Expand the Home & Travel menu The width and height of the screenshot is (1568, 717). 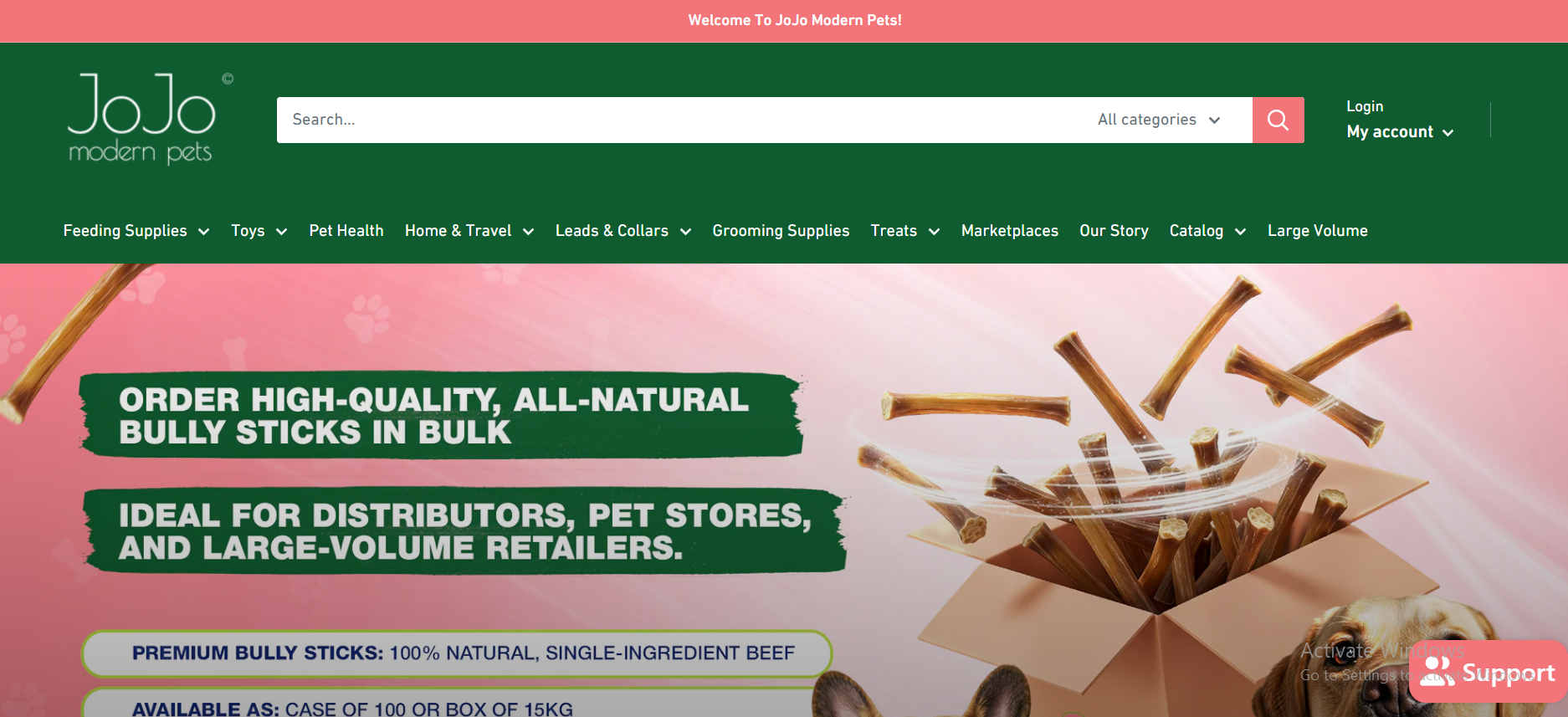click(x=469, y=231)
